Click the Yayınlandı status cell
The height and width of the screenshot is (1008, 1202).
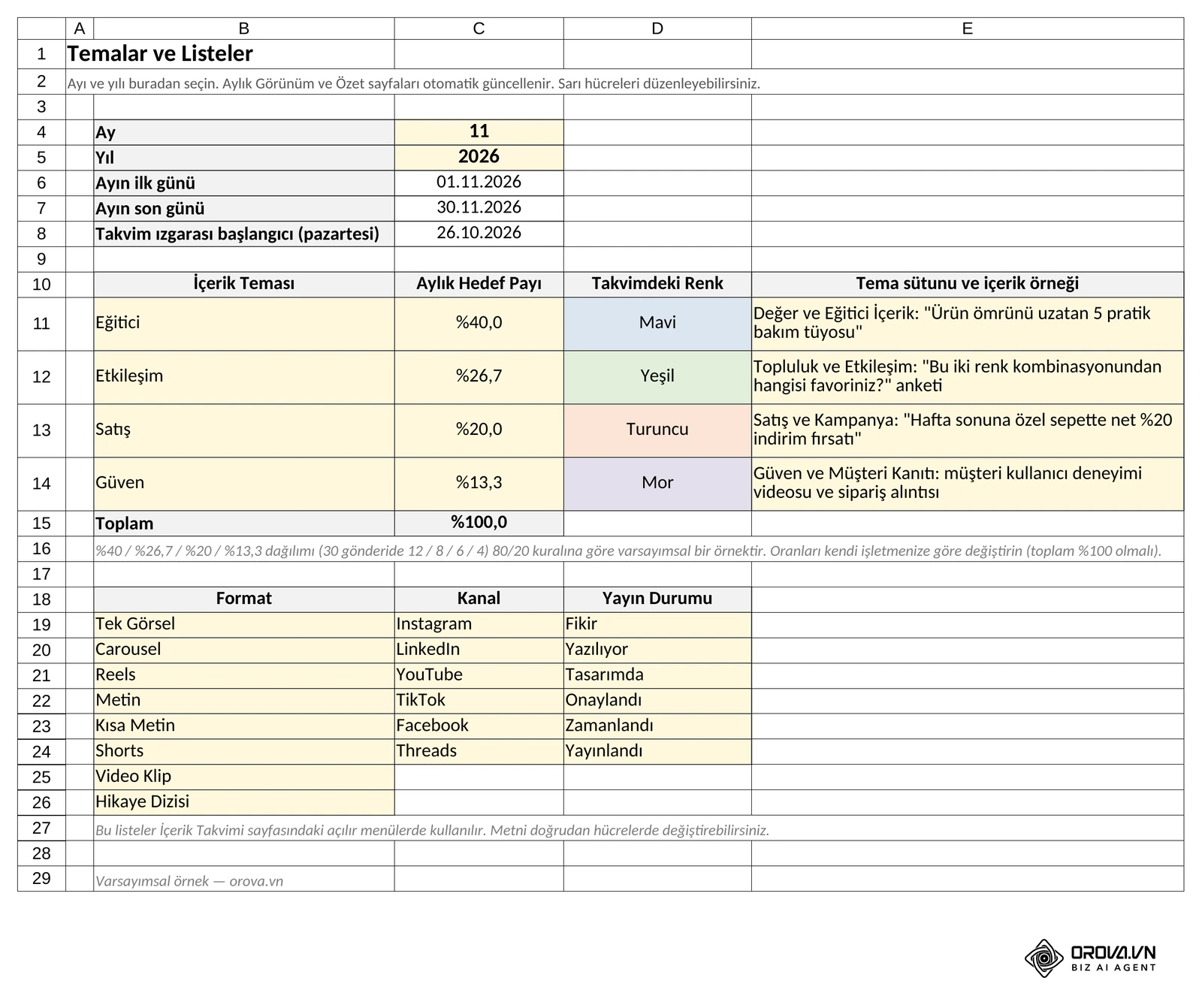(657, 752)
